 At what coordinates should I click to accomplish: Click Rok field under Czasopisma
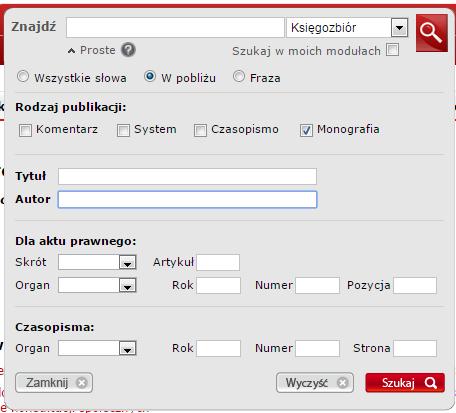pyautogui.click(x=218, y=348)
